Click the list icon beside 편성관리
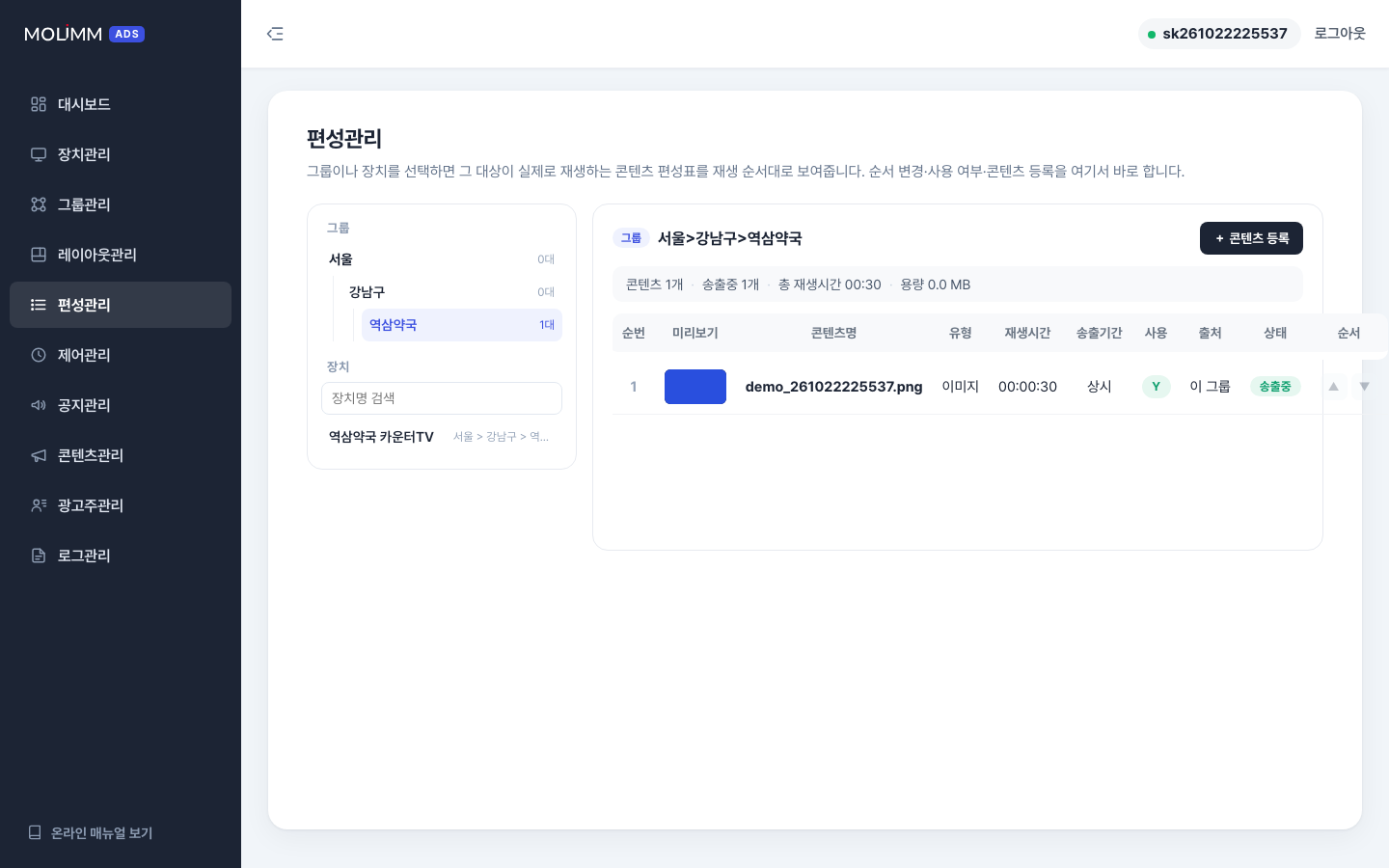This screenshot has height=868, width=1389. pyautogui.click(x=39, y=305)
